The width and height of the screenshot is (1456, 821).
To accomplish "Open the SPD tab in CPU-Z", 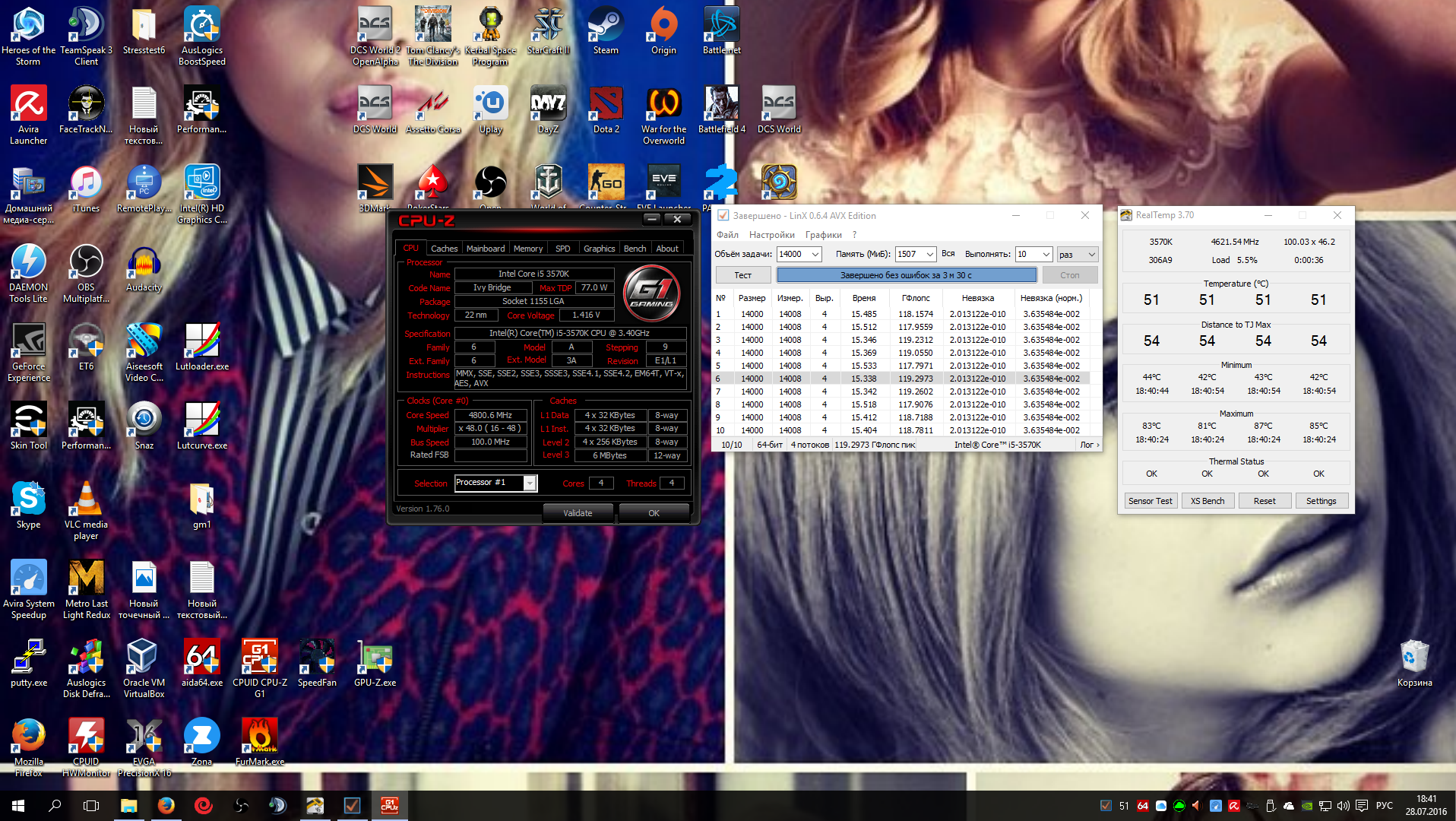I will click(x=562, y=249).
